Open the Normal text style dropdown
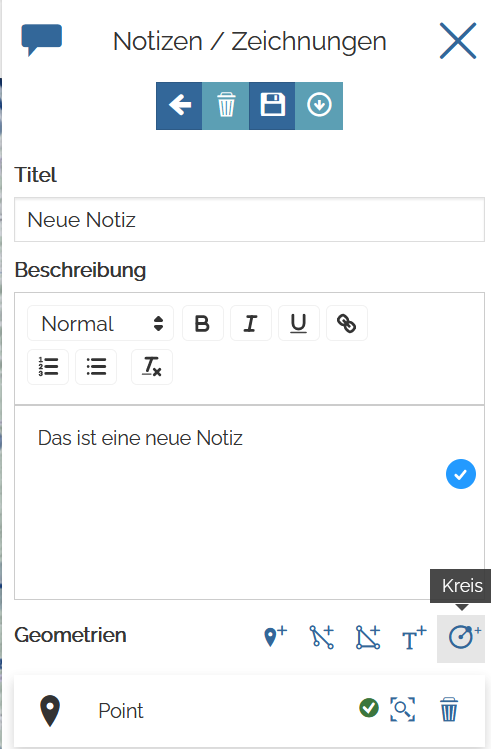491x749 pixels. click(100, 323)
